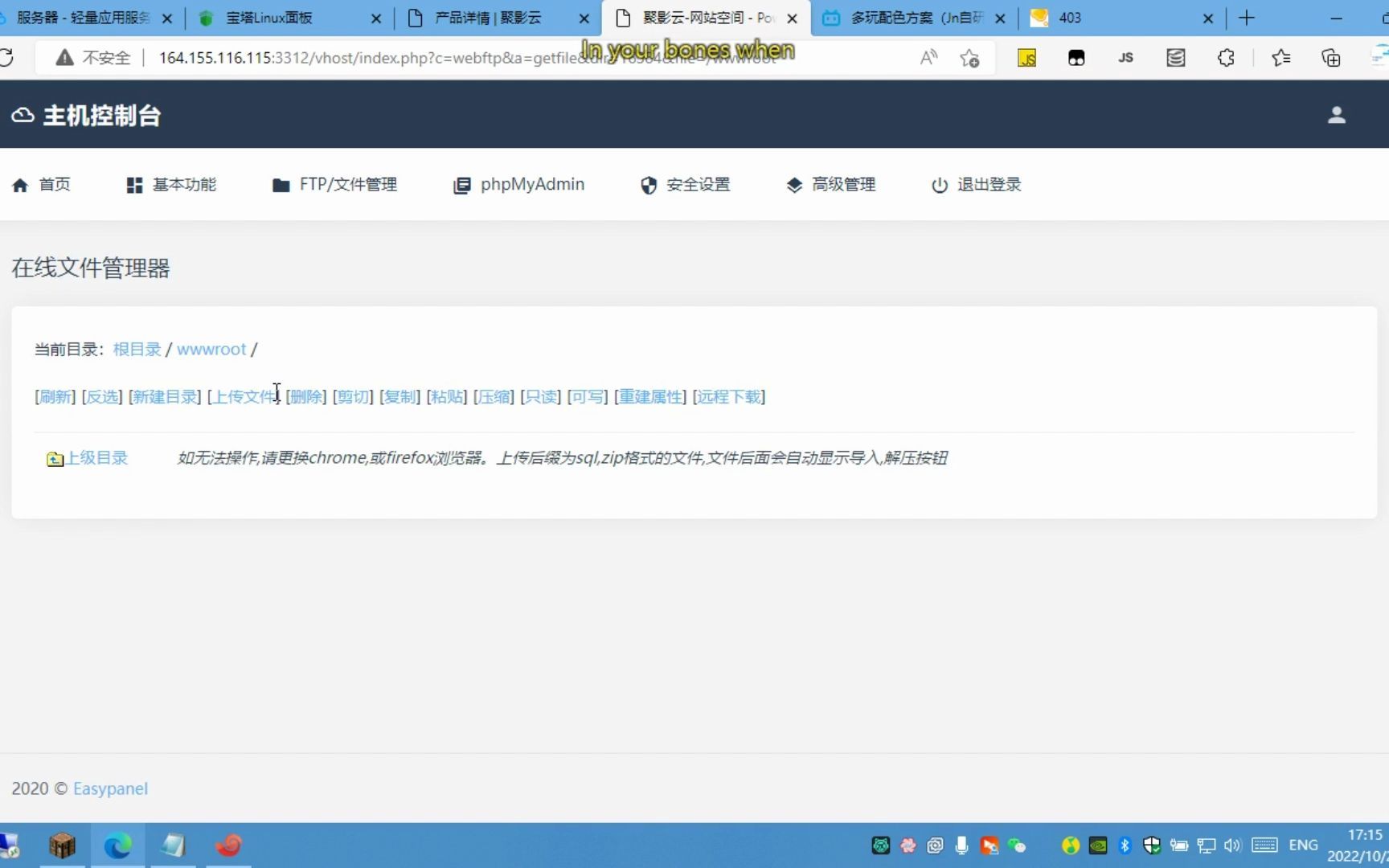Image resolution: width=1389 pixels, height=868 pixels.
Task: Open the red swirl app in the taskbar
Action: click(228, 845)
